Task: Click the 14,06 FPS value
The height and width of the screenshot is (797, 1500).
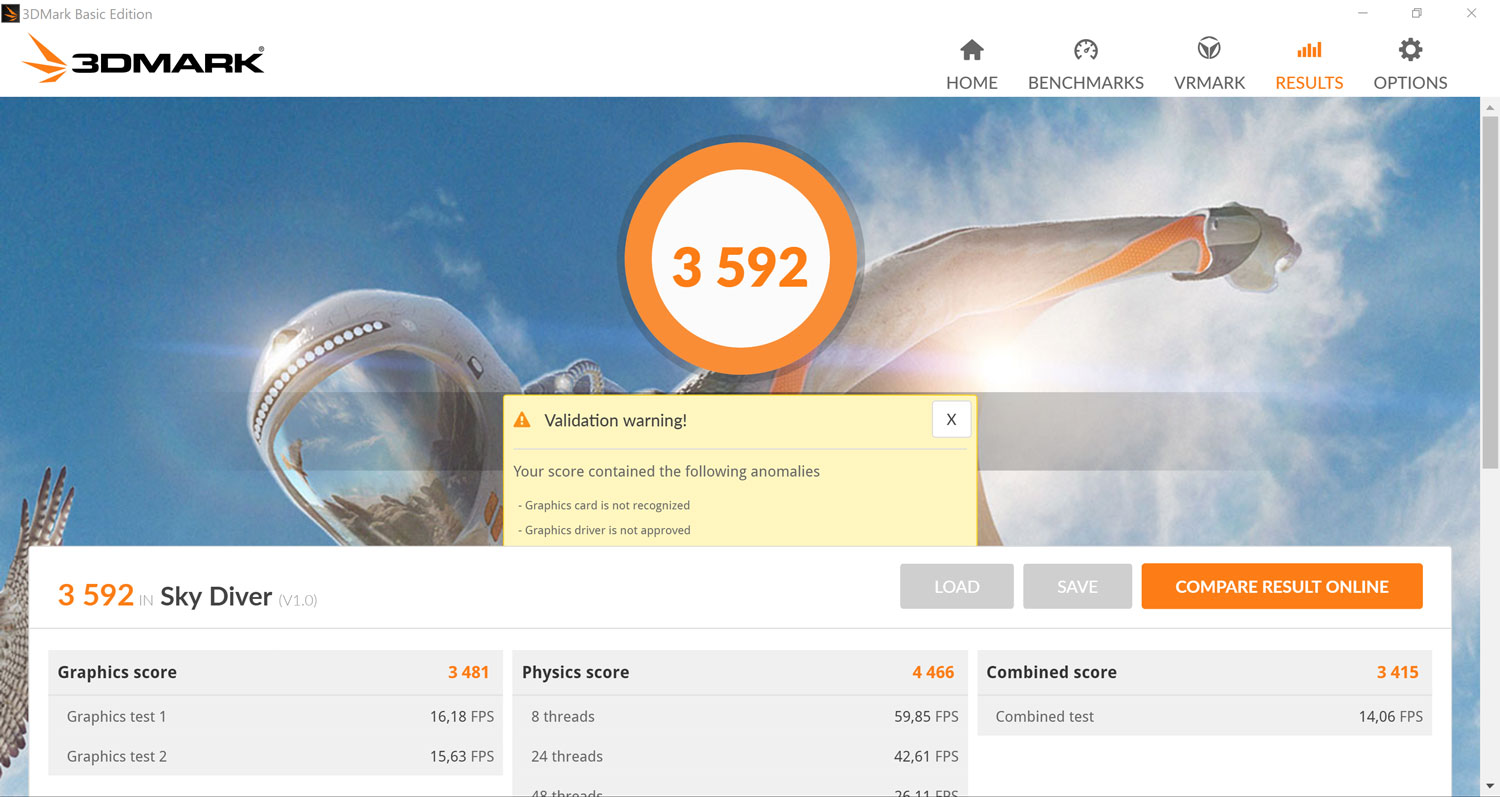Action: pyautogui.click(x=1390, y=716)
